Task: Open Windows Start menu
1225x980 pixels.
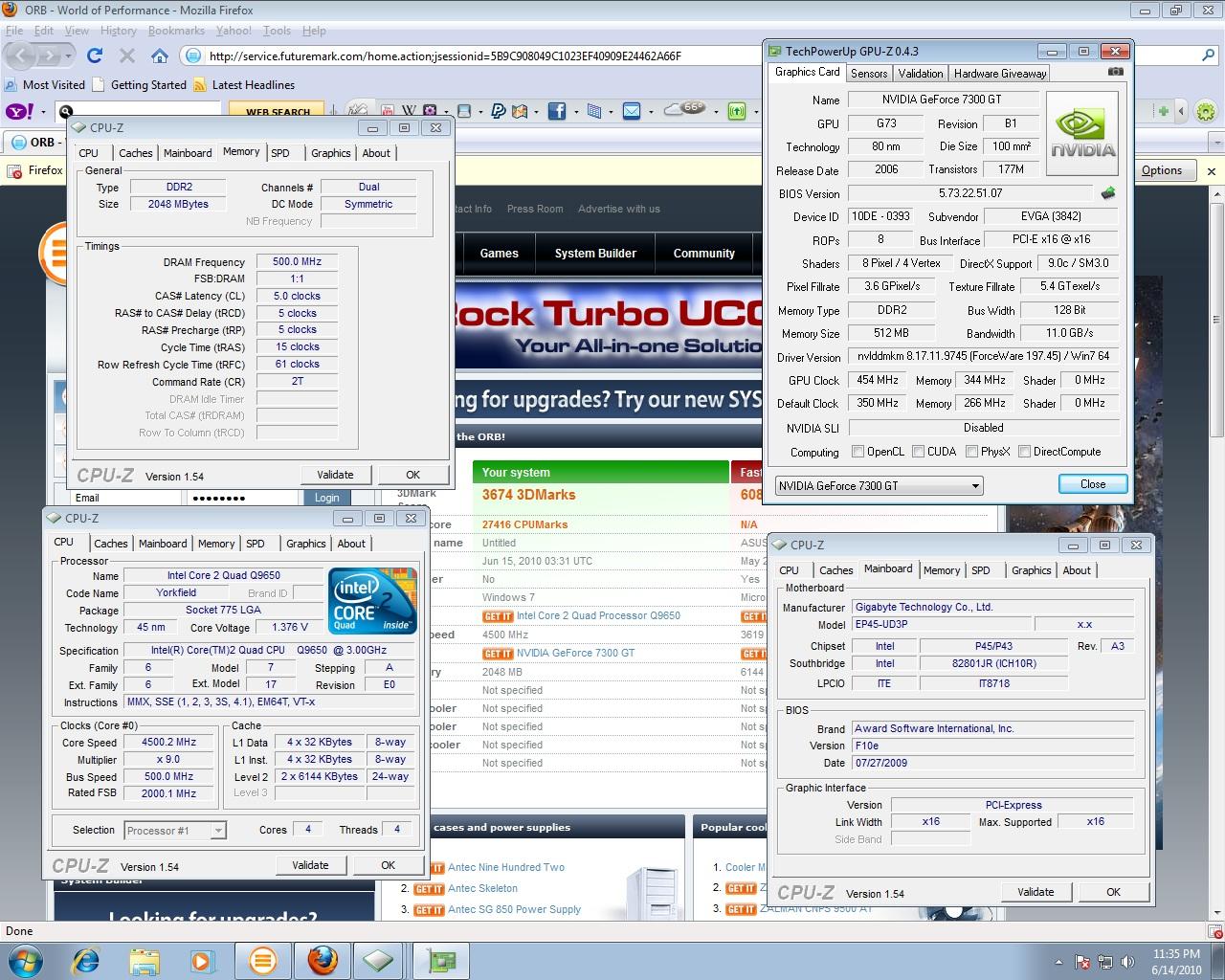Action: [x=26, y=960]
